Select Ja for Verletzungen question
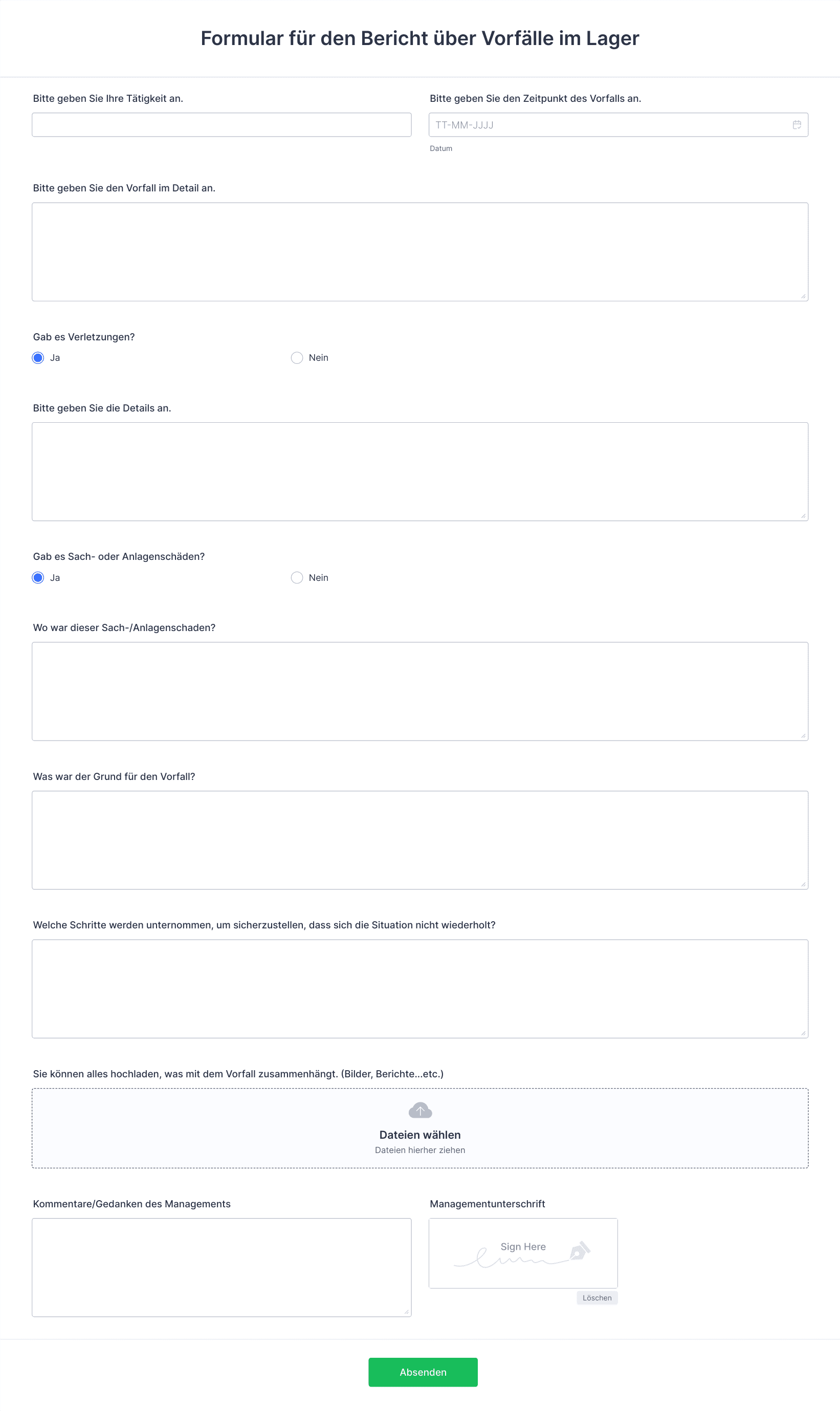The image size is (840, 1411). pyautogui.click(x=38, y=358)
